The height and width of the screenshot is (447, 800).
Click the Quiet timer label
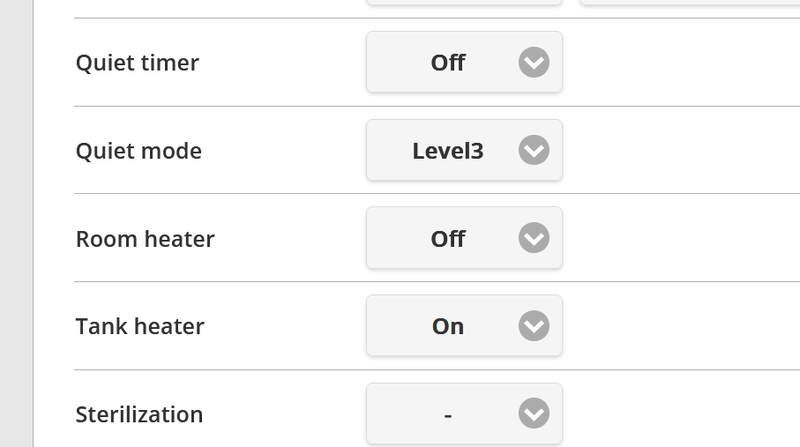[137, 64]
